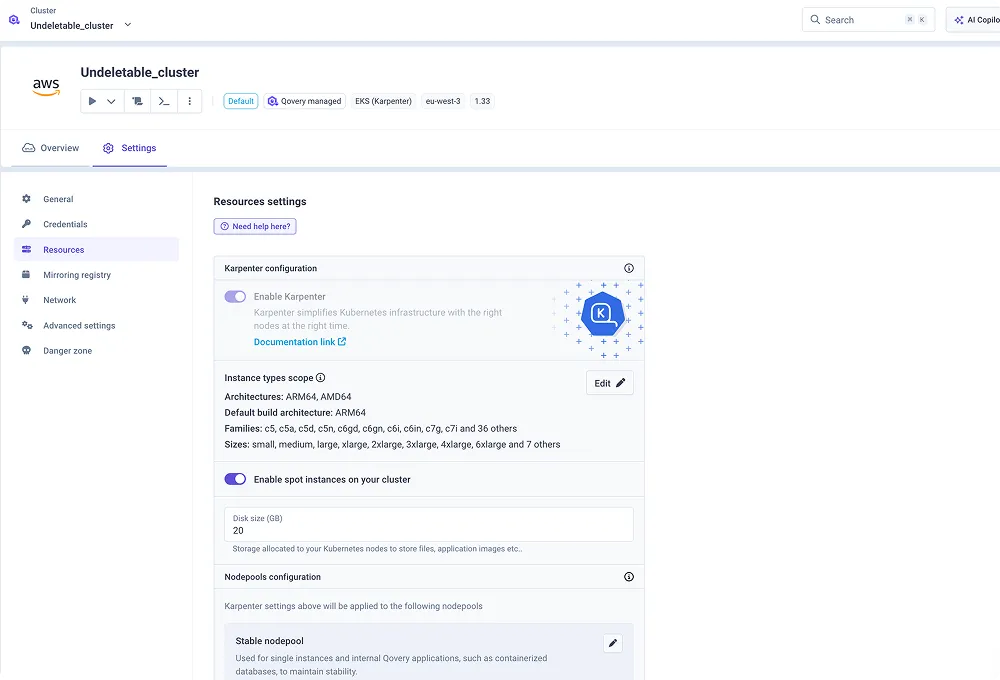Click the Families list text
Viewport: 1000px width, 680px height.
pos(371,429)
